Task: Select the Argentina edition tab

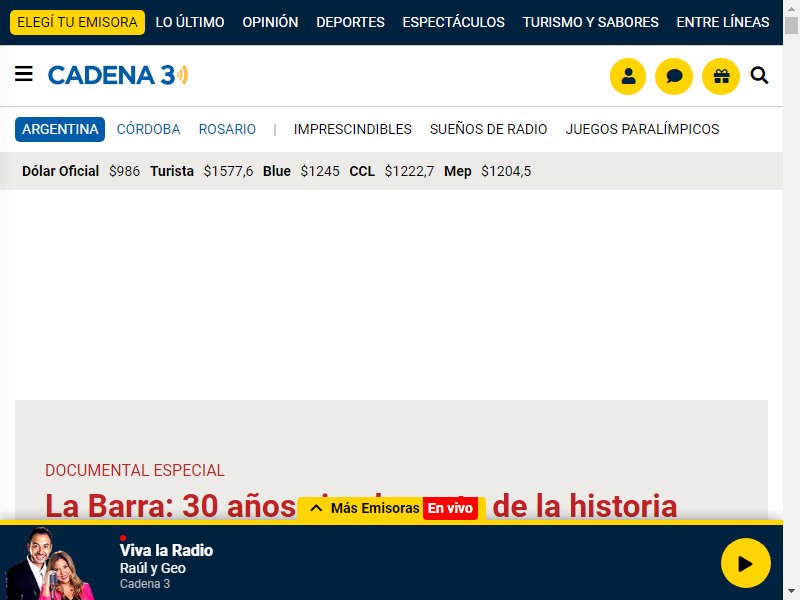Action: 60,129
